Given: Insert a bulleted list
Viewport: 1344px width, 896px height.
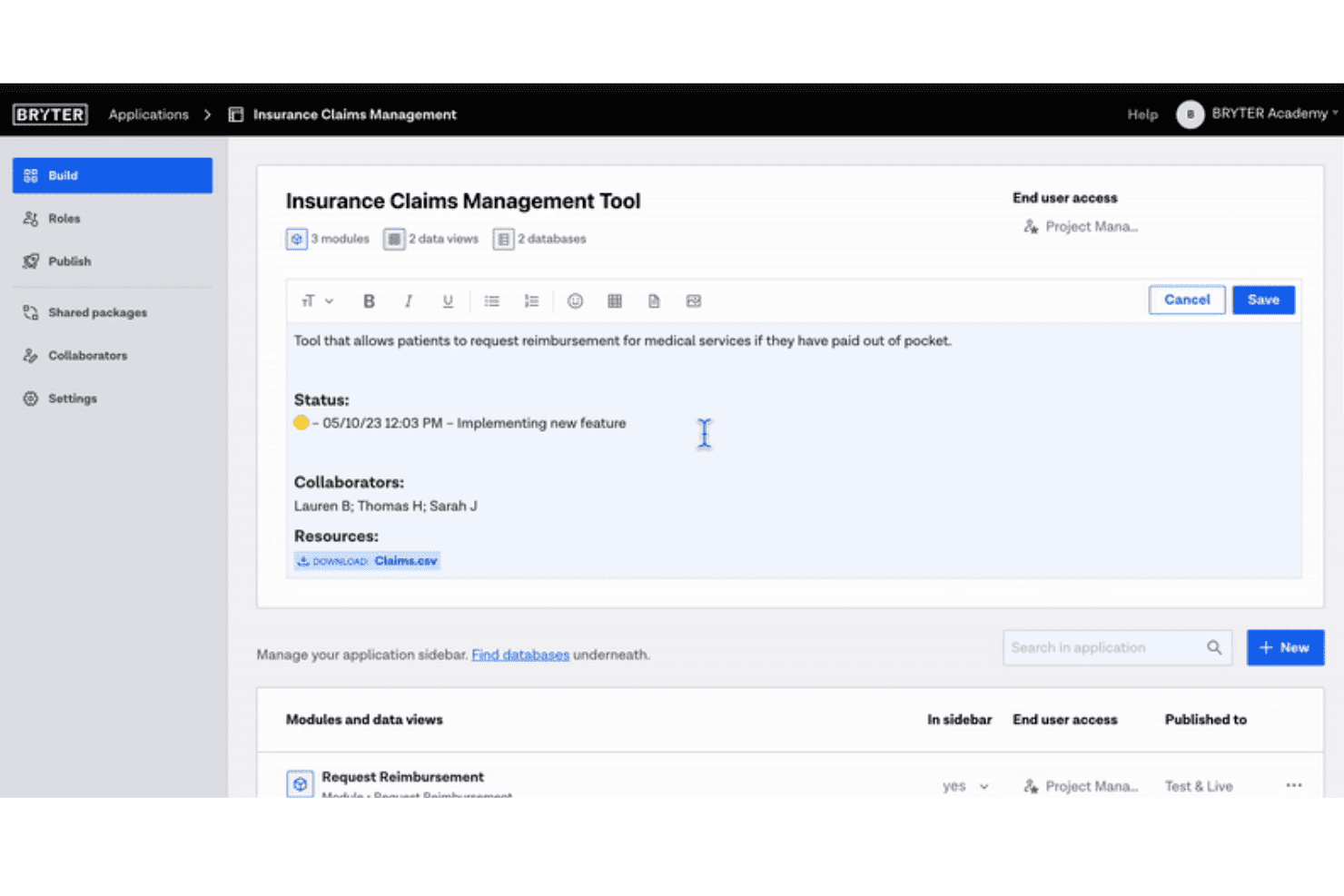Looking at the screenshot, I should pyautogui.click(x=492, y=301).
